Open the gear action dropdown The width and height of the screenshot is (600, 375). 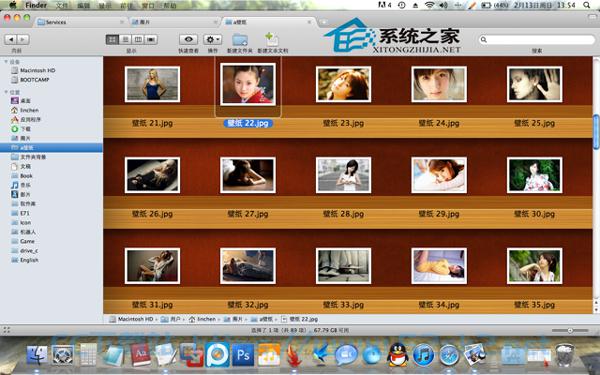point(212,39)
